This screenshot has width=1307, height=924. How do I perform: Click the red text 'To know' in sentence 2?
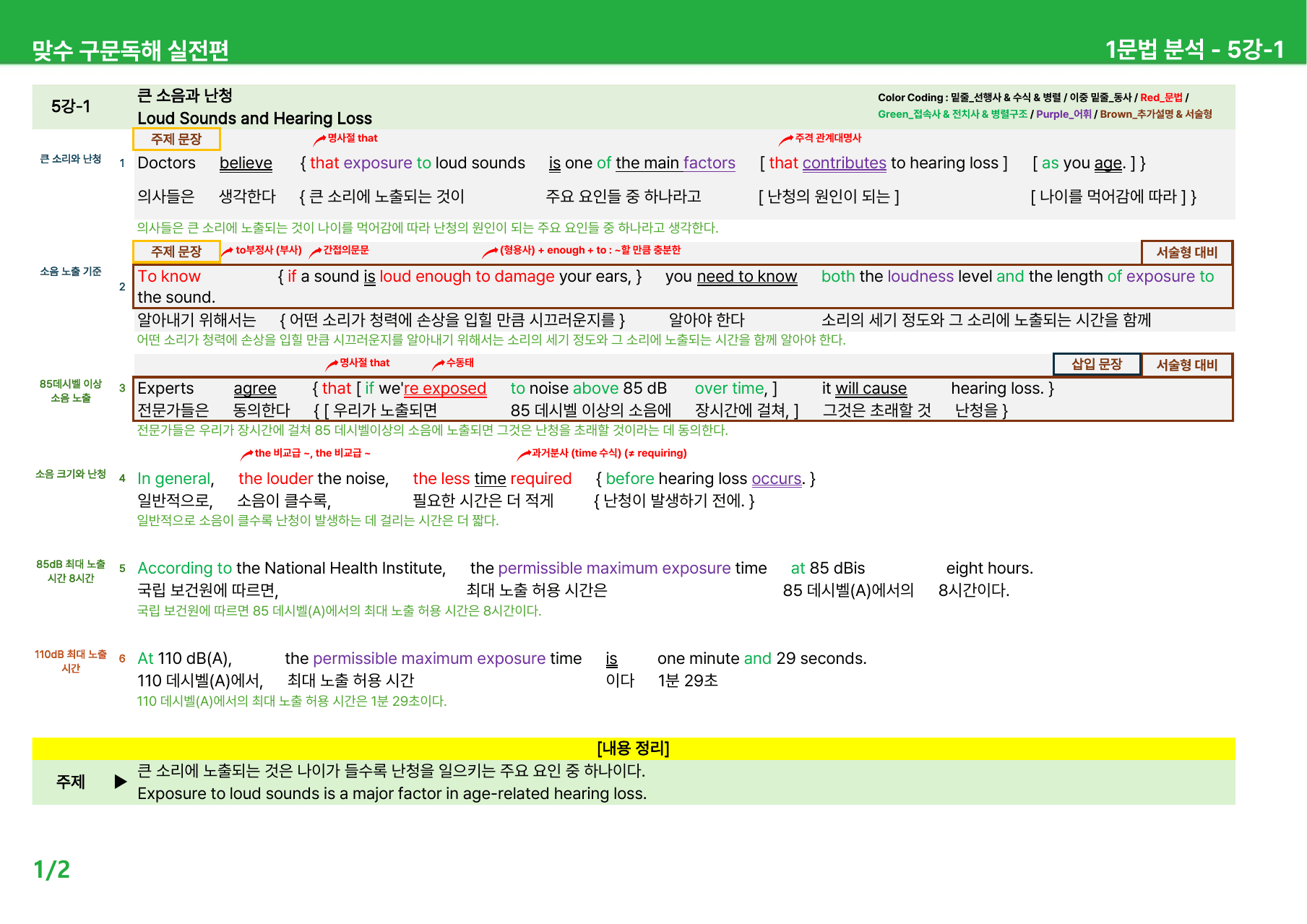click(x=169, y=277)
